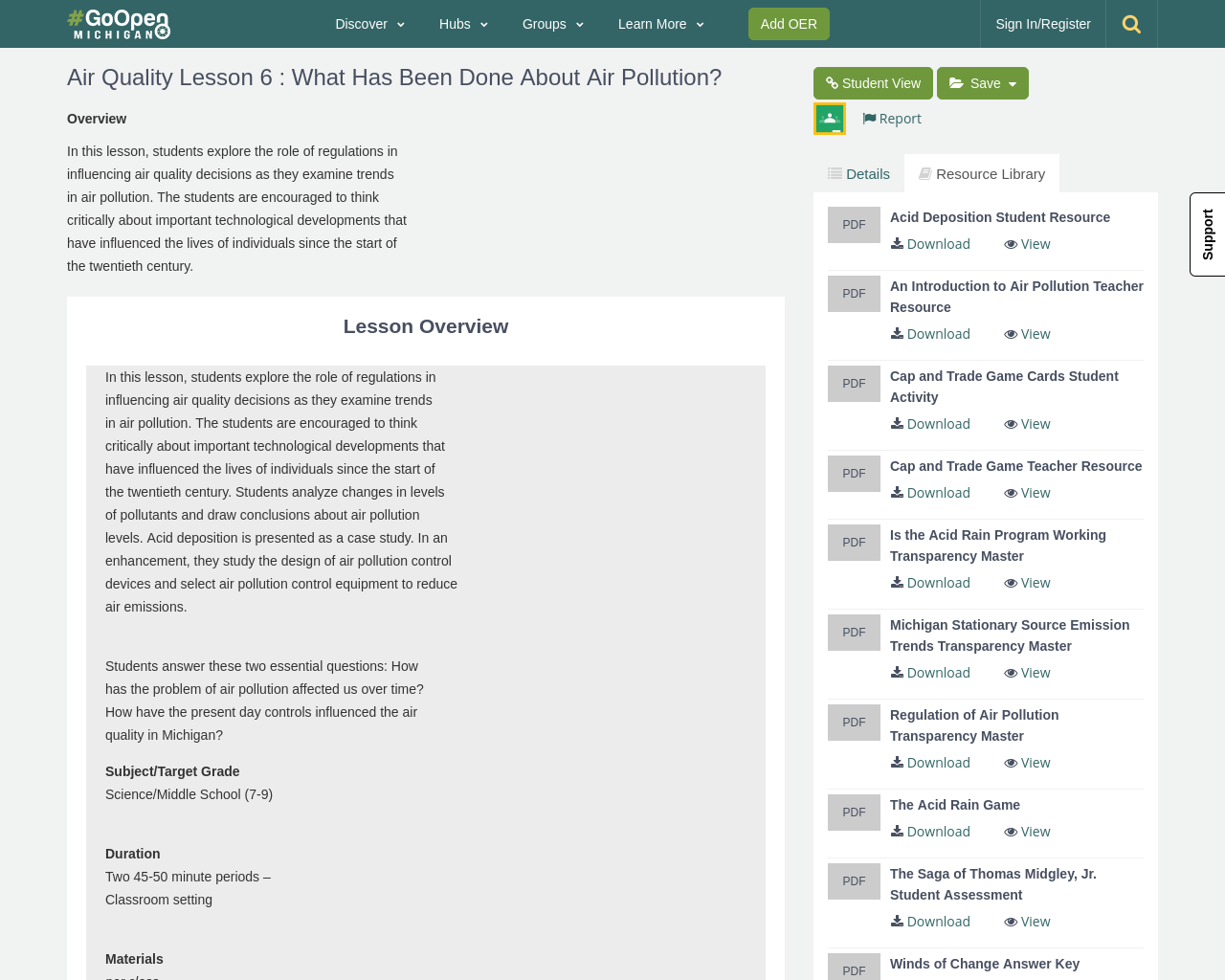Open the Hubs dropdown
Screen dimensions: 1225x980
coord(463,24)
